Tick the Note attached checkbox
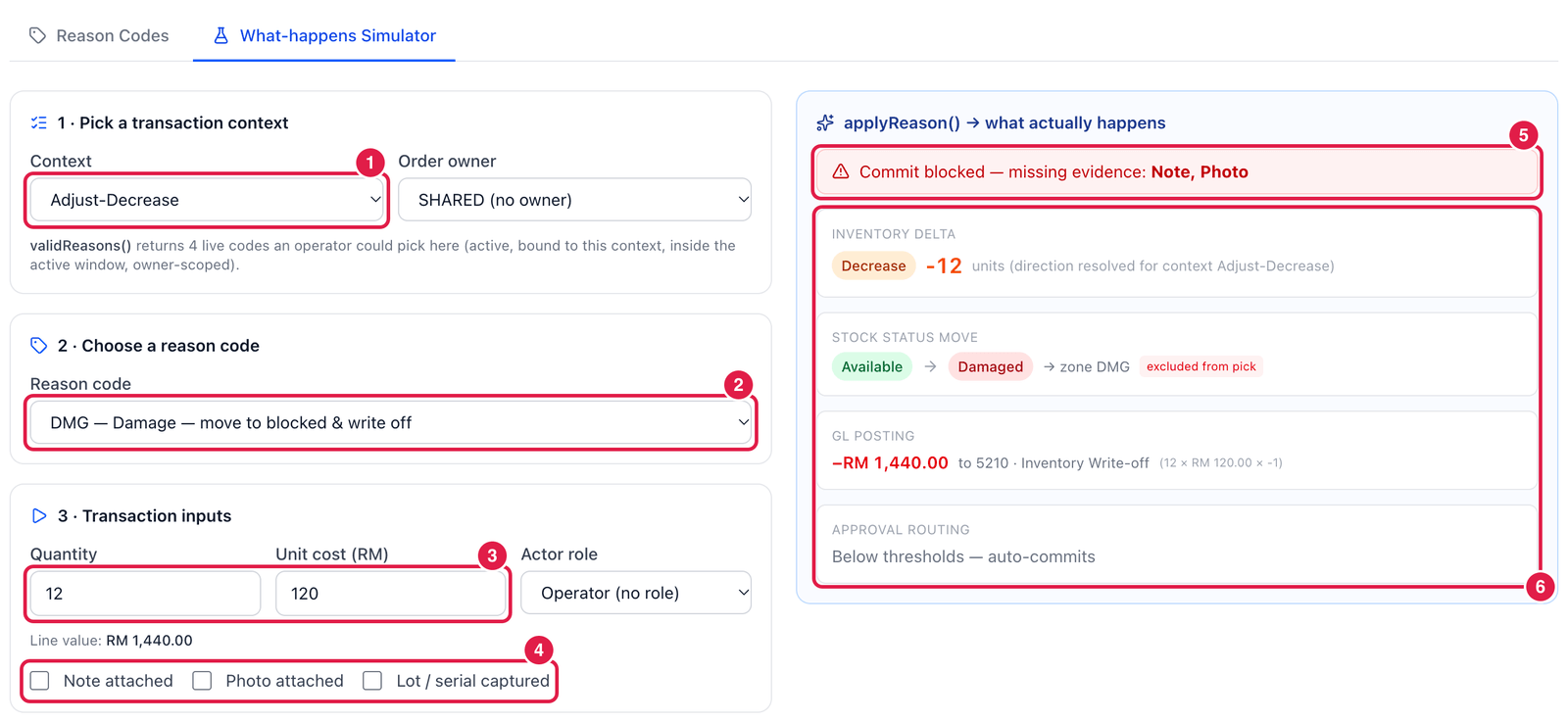 click(40, 681)
